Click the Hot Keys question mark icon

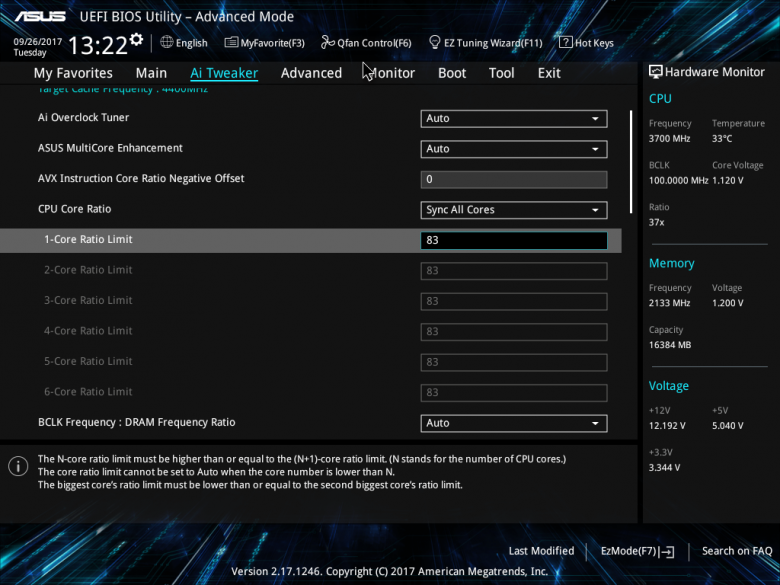tap(565, 42)
